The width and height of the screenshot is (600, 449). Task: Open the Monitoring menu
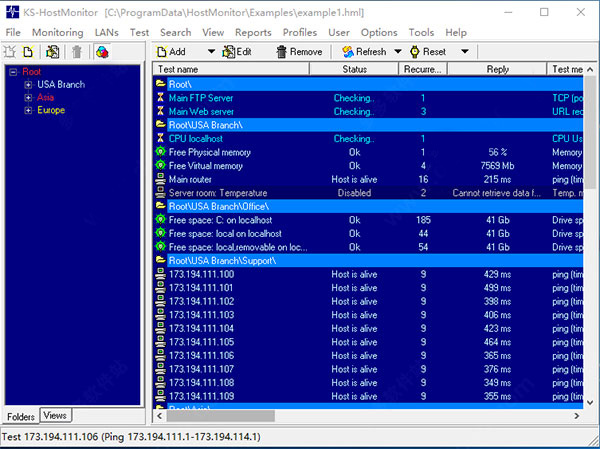pos(57,32)
